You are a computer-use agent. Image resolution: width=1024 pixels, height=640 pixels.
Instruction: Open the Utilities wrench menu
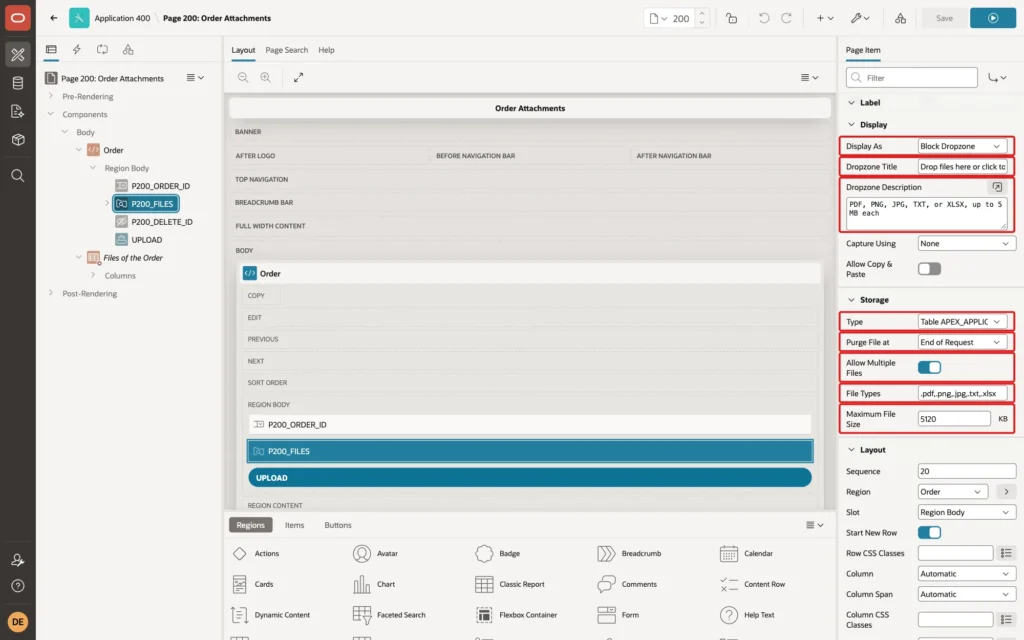[861, 18]
